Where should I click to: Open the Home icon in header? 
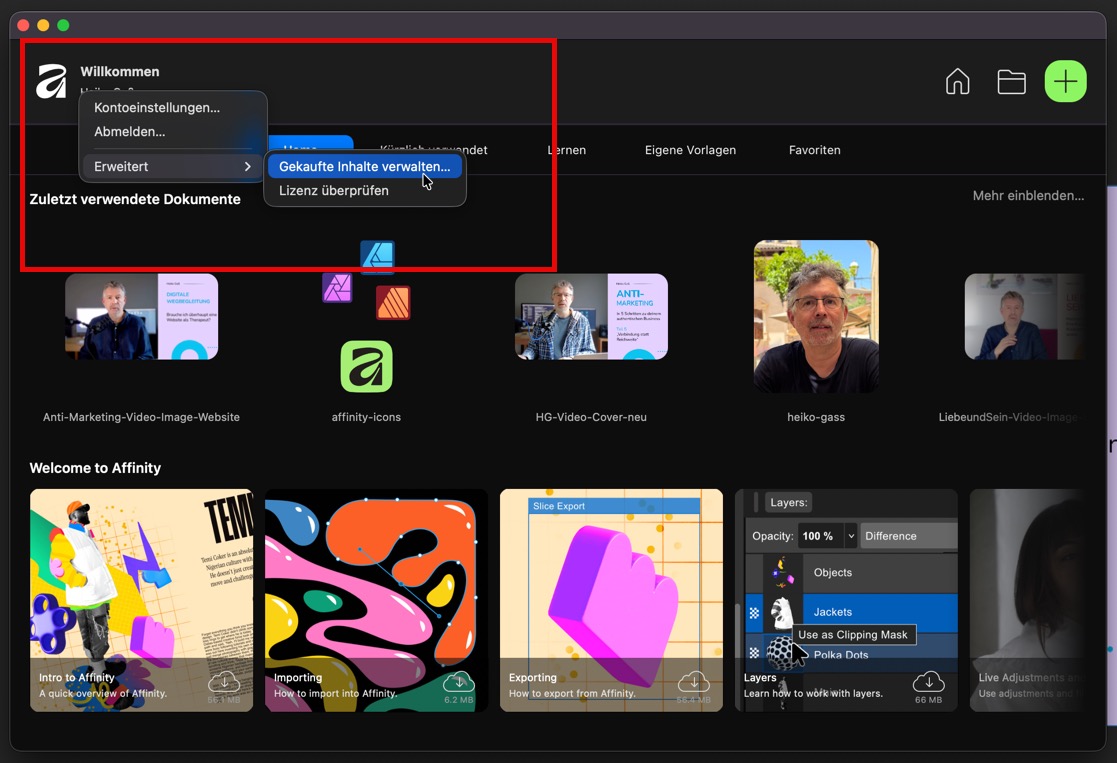[x=957, y=82]
